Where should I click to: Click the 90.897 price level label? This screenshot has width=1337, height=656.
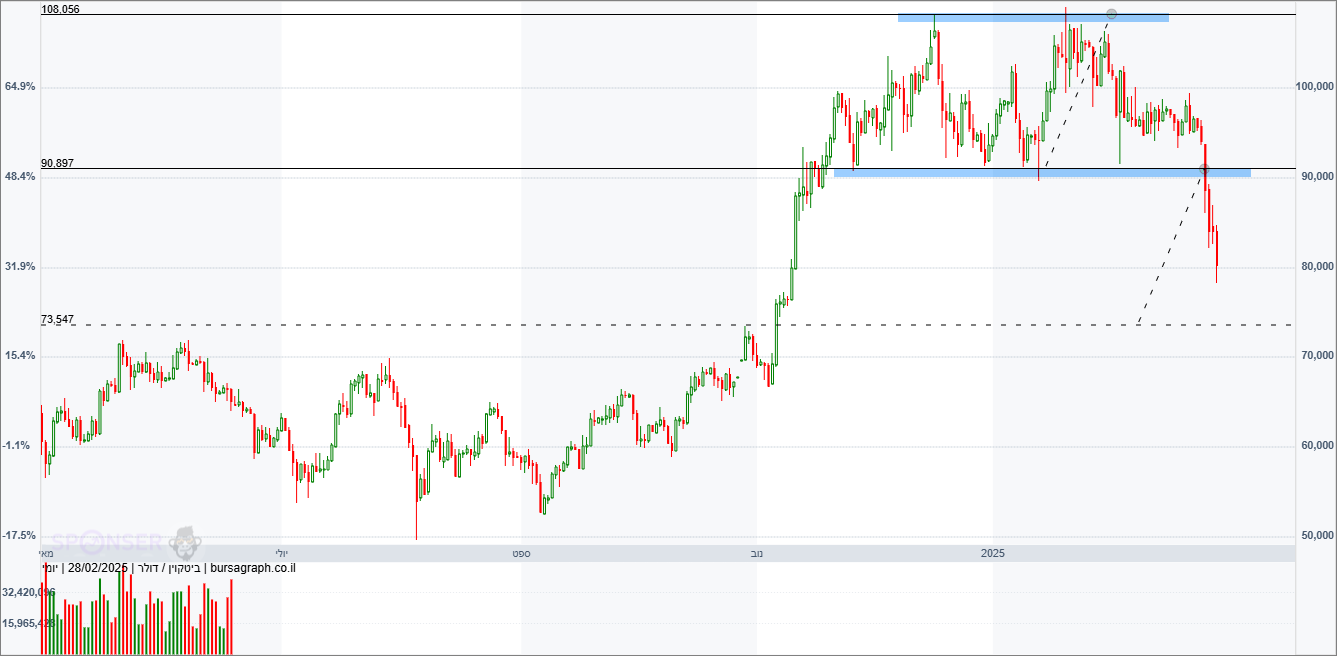57,163
